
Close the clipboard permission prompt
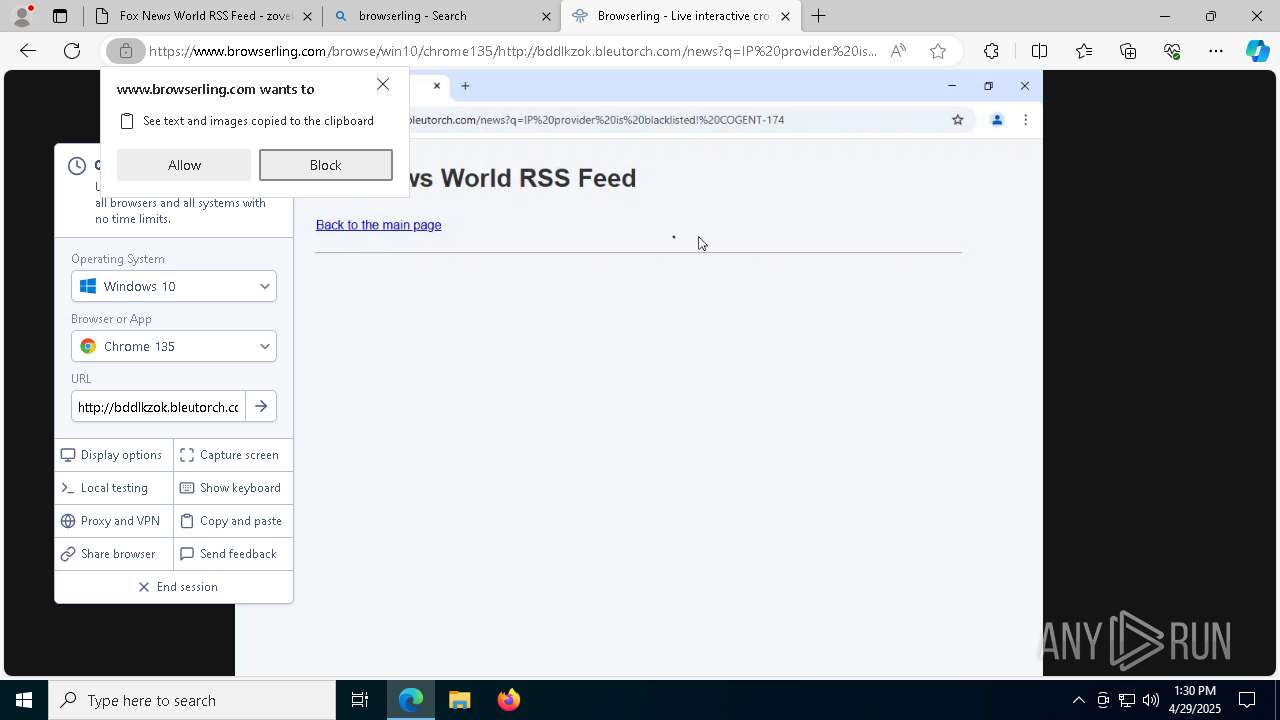pos(383,85)
